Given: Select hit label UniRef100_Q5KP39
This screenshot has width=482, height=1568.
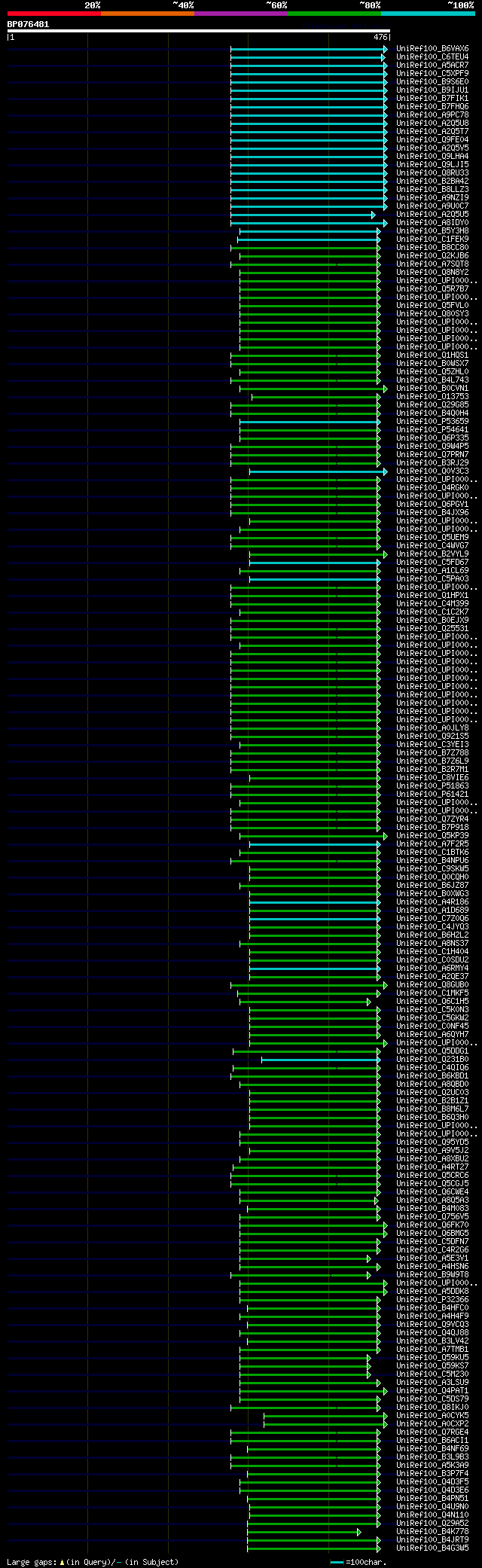Looking at the screenshot, I should click(432, 836).
